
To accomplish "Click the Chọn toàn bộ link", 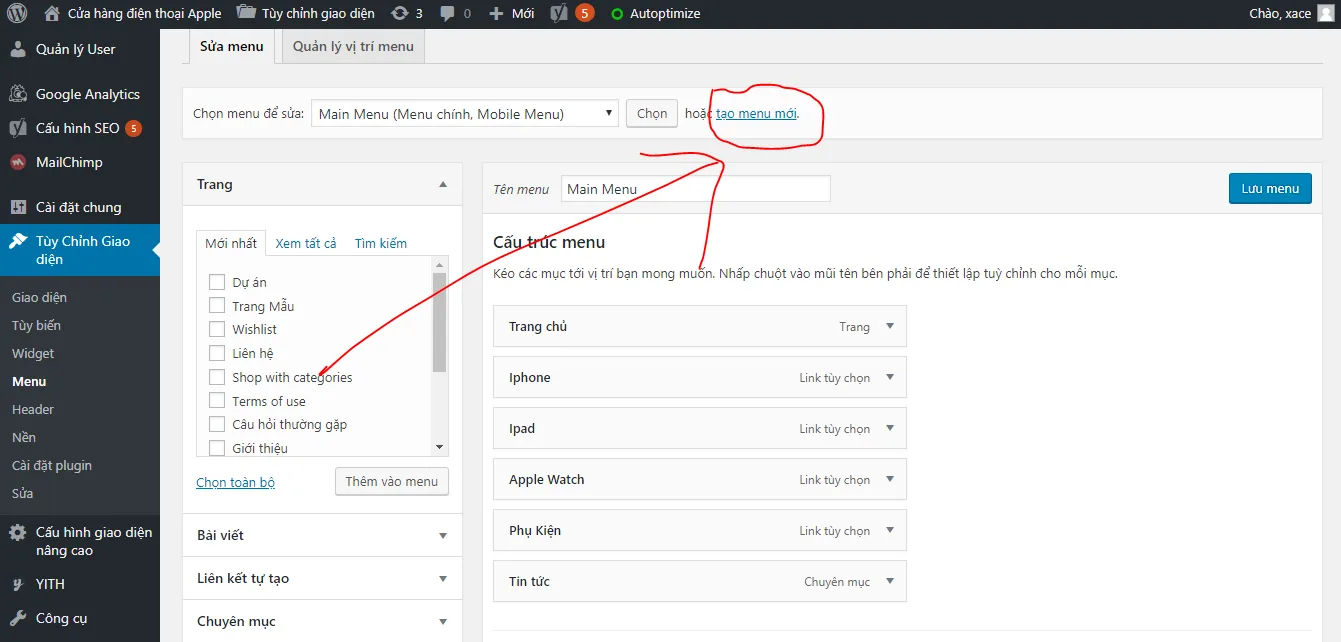I will [235, 482].
